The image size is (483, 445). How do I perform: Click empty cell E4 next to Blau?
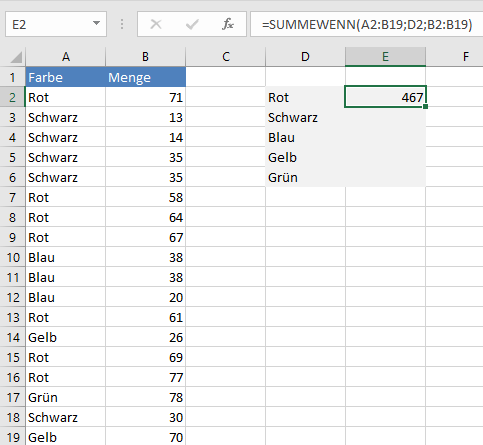(x=386, y=137)
